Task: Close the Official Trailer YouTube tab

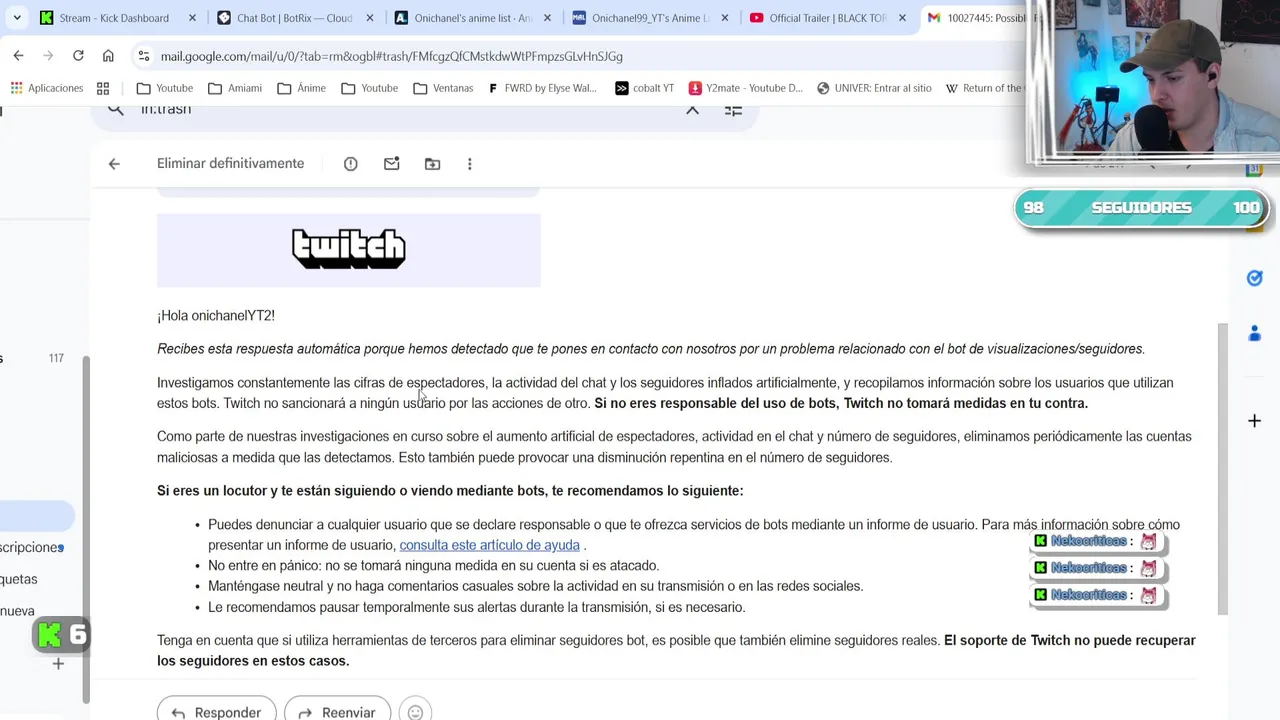Action: click(x=903, y=18)
